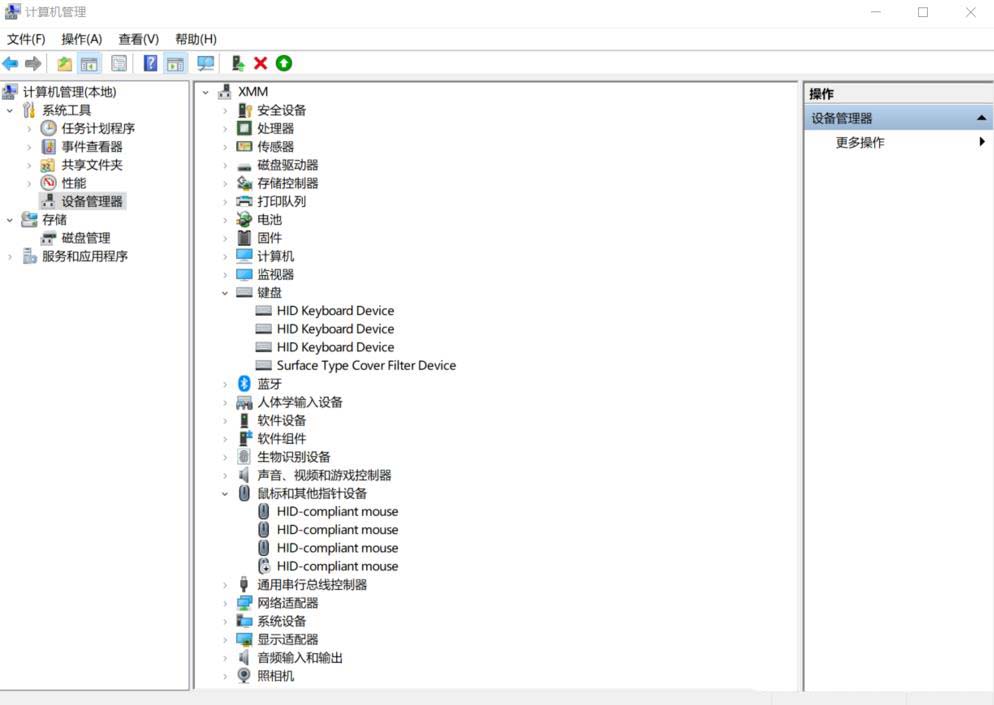Select Surface Type Cover Filter Device
This screenshot has width=994, height=705.
pos(366,365)
